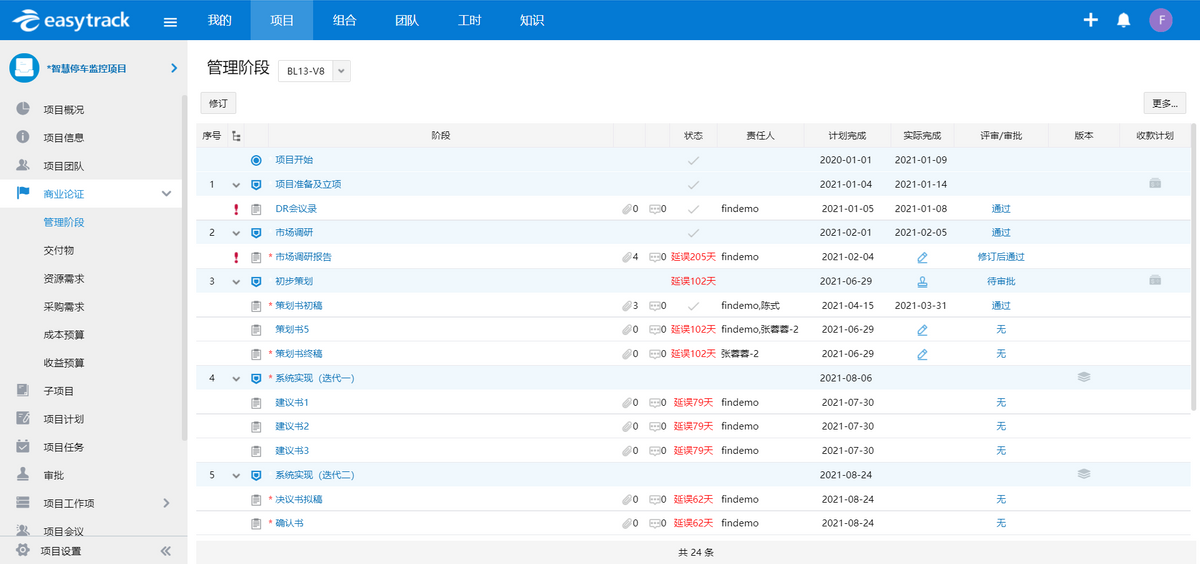Expand project switcher arrow next to 智慧停车监控项目
Image resolution: width=1200 pixels, height=564 pixels.
click(x=174, y=68)
